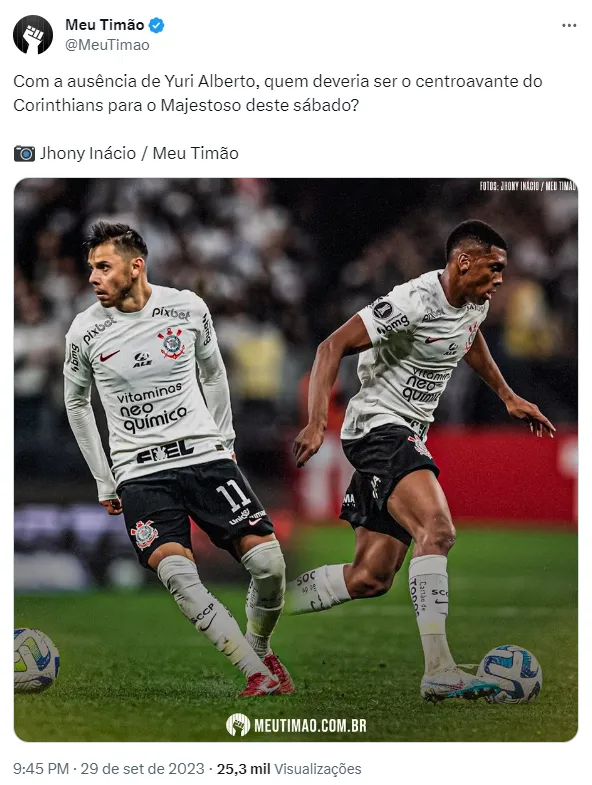Screen dimensions: 592x785
Task: Click the Nike swoosh on left player's shirt
Action: tap(109, 356)
